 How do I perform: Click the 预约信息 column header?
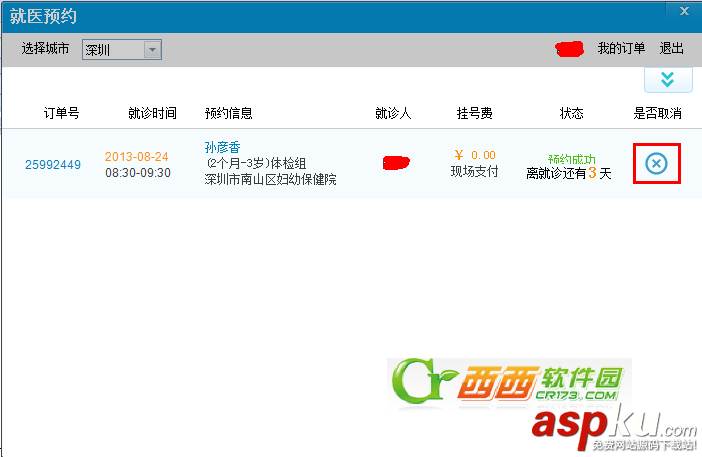click(x=228, y=113)
